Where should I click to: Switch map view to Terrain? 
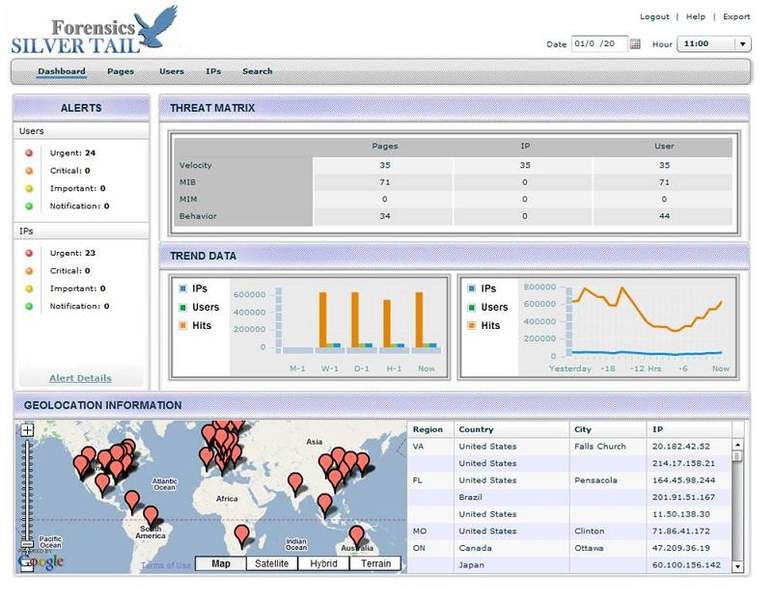(x=376, y=563)
